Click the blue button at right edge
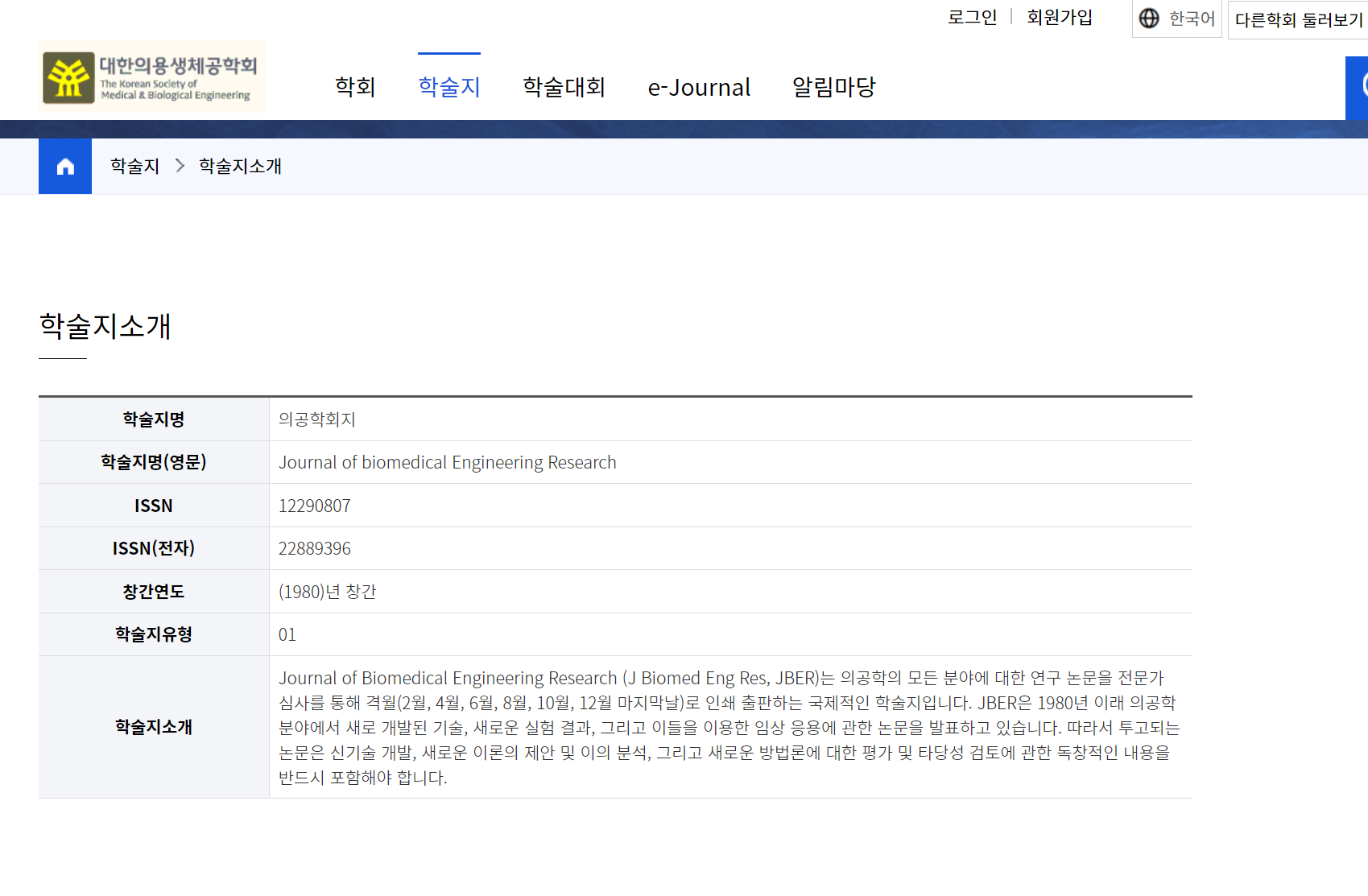 1357,88
